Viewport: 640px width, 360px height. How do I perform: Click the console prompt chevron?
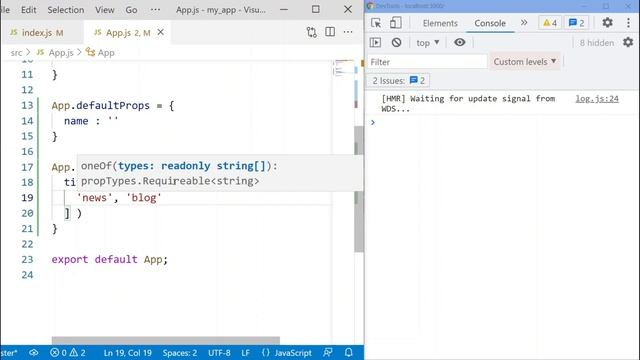(373, 122)
